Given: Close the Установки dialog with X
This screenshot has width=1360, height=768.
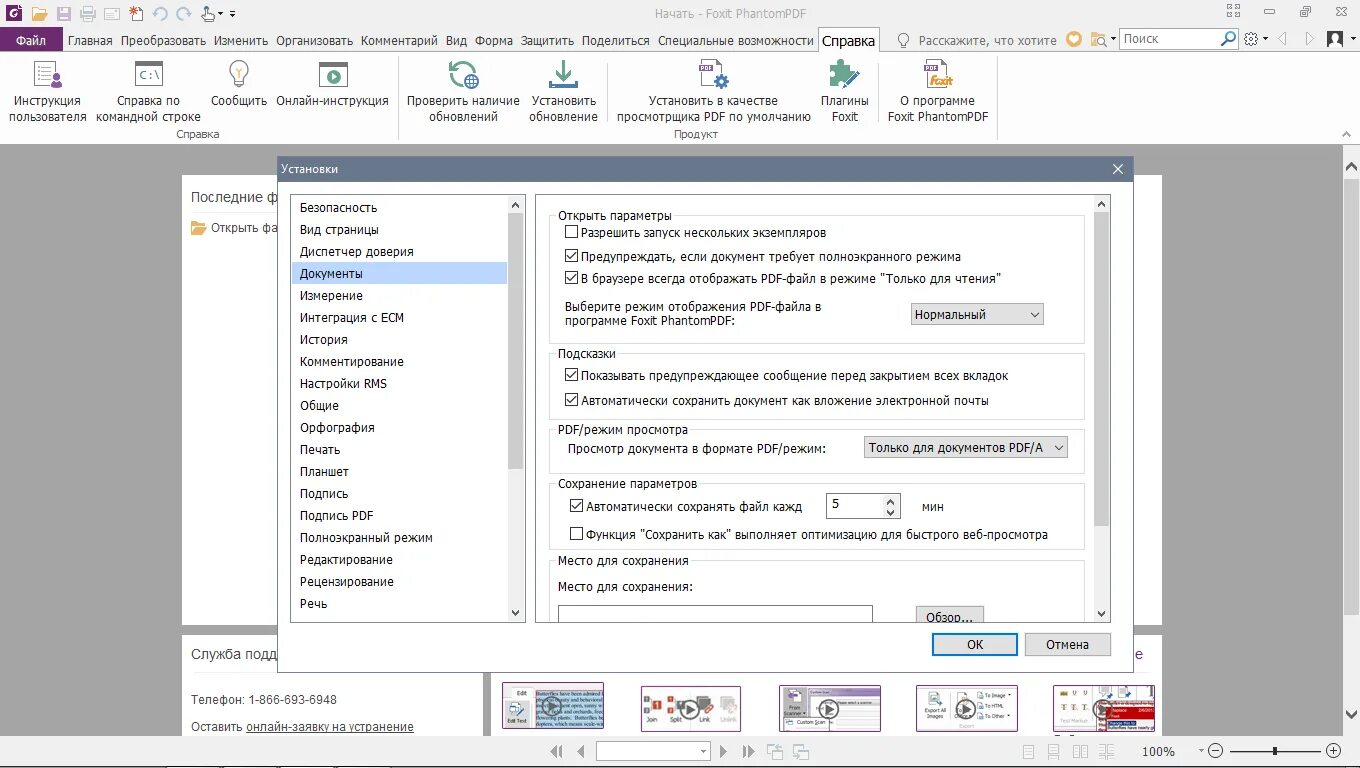Looking at the screenshot, I should coord(1118,169).
